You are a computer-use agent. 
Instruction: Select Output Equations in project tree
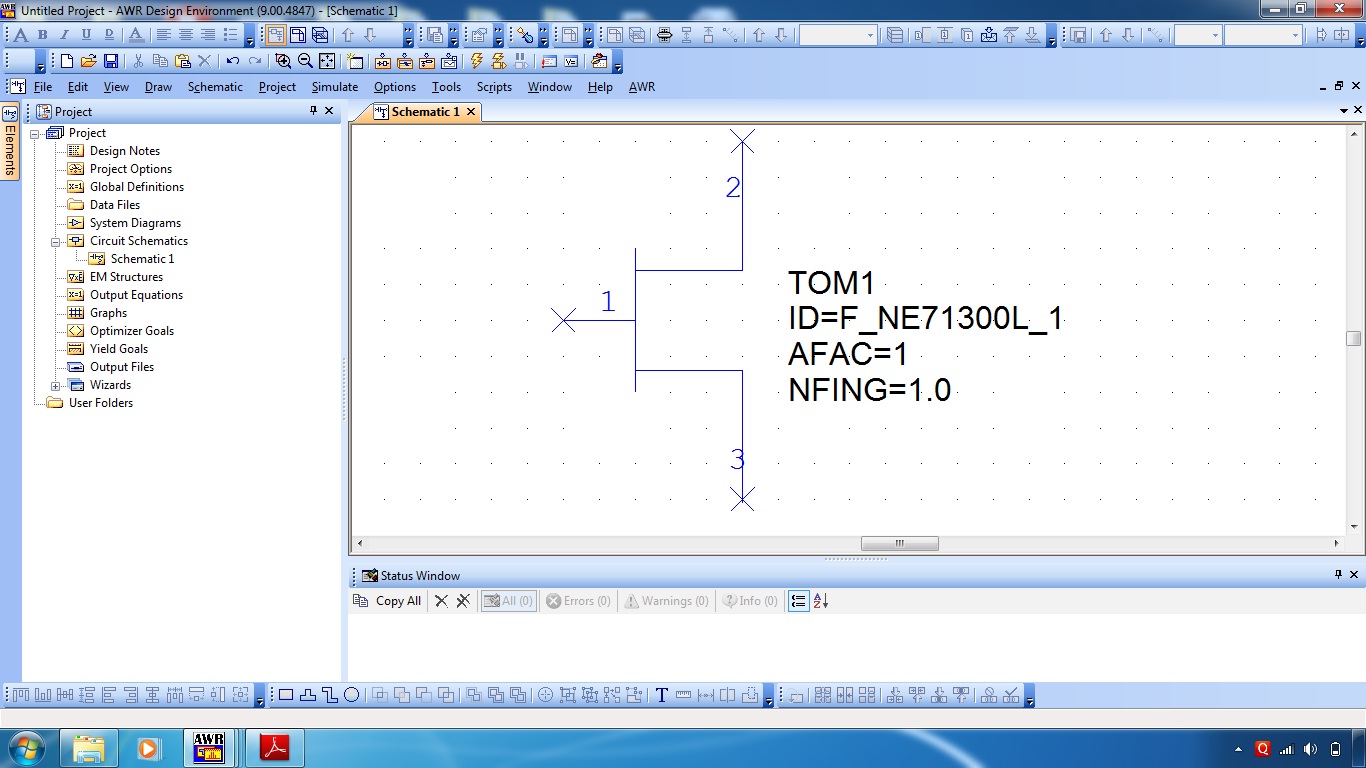point(136,295)
